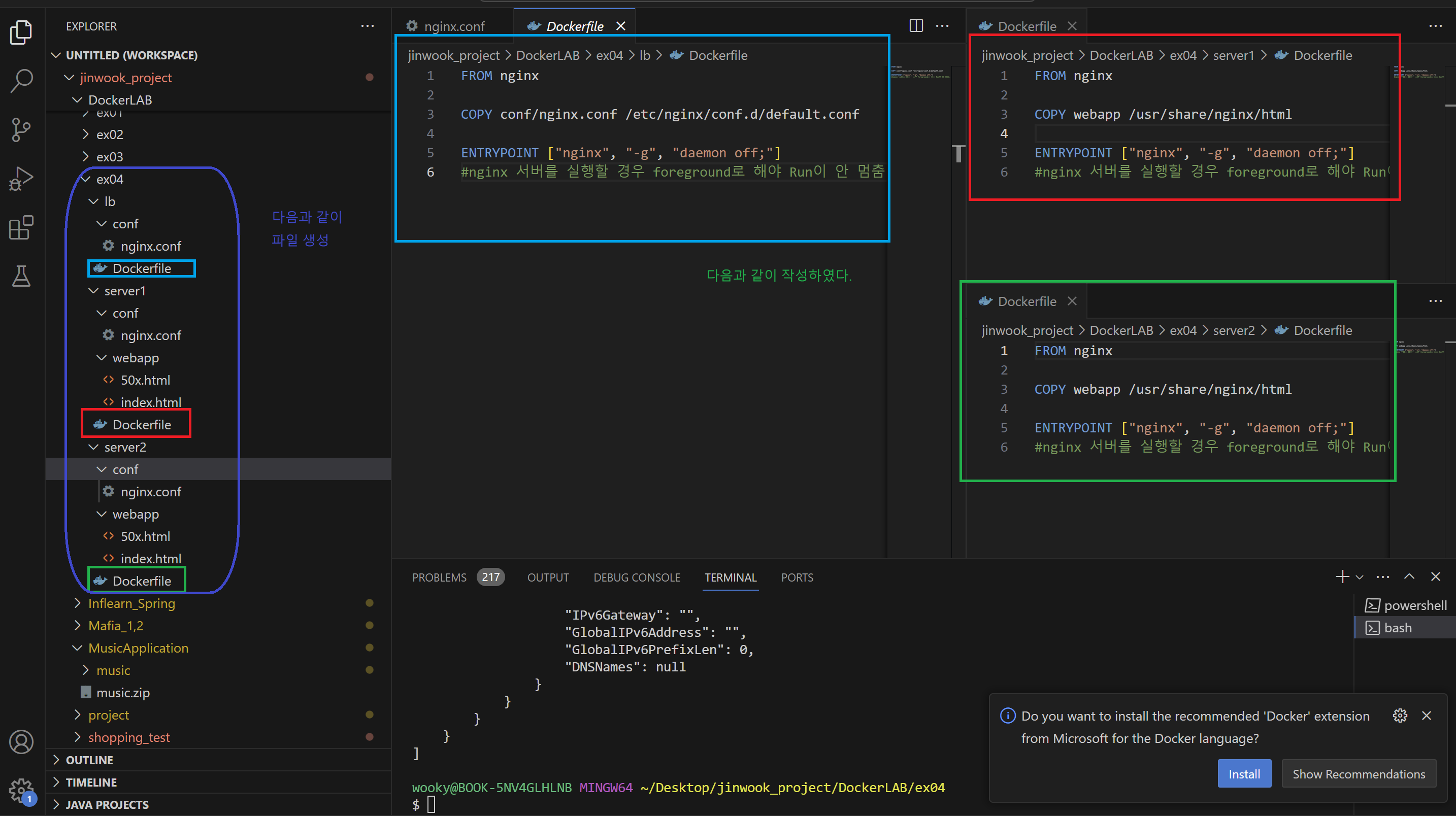The width and height of the screenshot is (1456, 816).
Task: Click Show Recommendations button
Action: click(x=1358, y=774)
